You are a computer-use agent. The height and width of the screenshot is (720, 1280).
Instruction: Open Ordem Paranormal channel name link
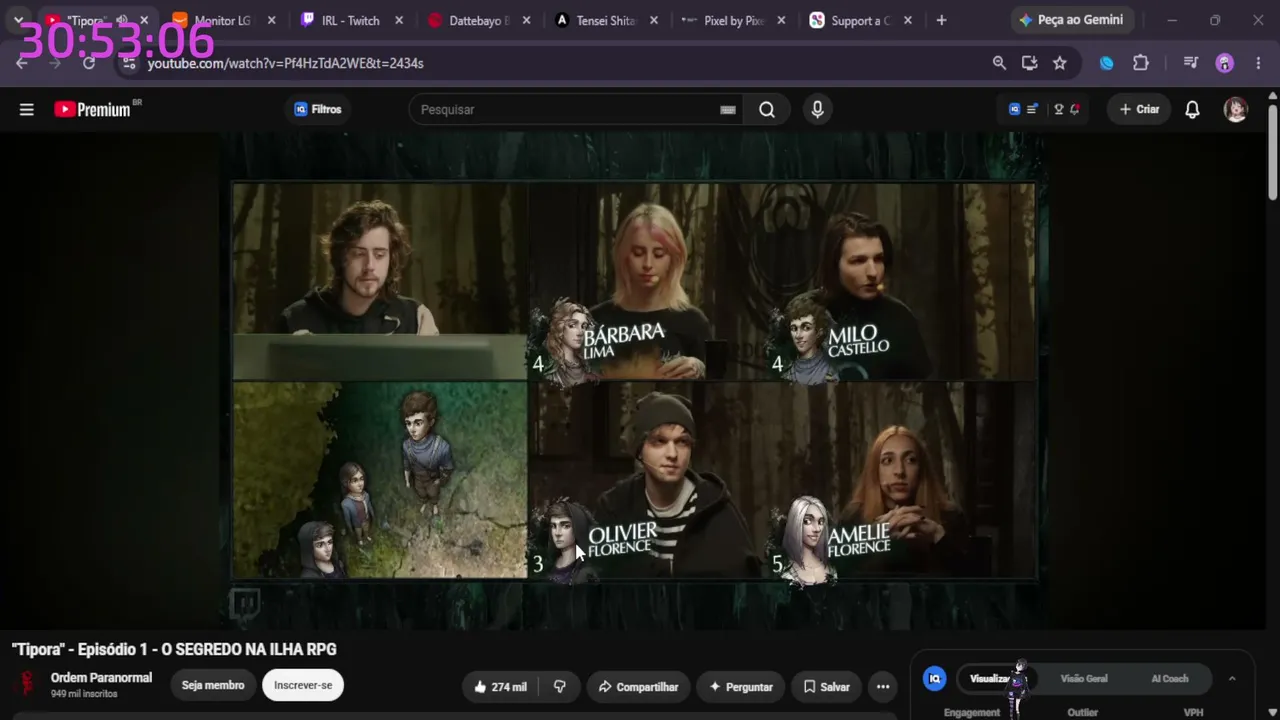coord(101,678)
